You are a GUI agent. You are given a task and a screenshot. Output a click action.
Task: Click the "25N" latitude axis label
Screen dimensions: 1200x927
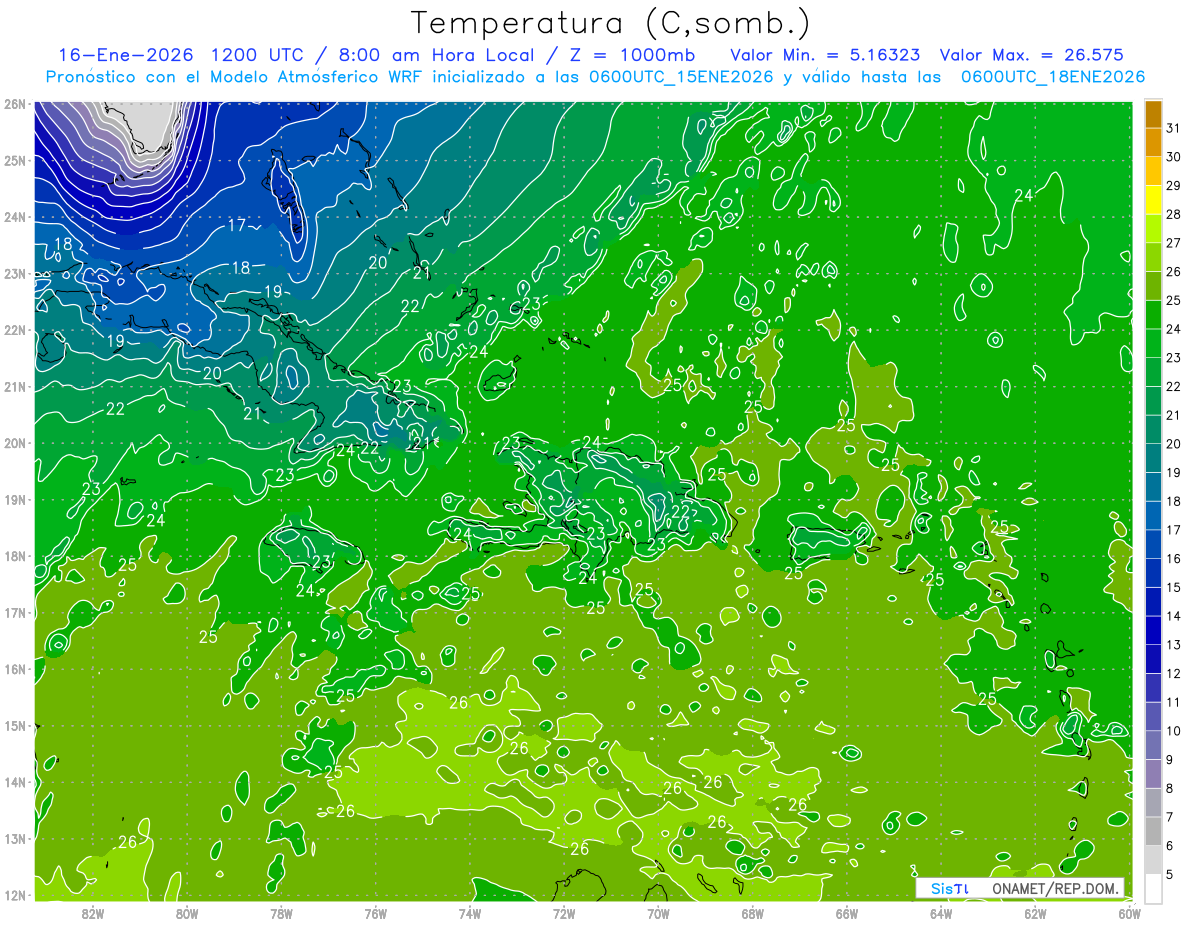pos(14,161)
